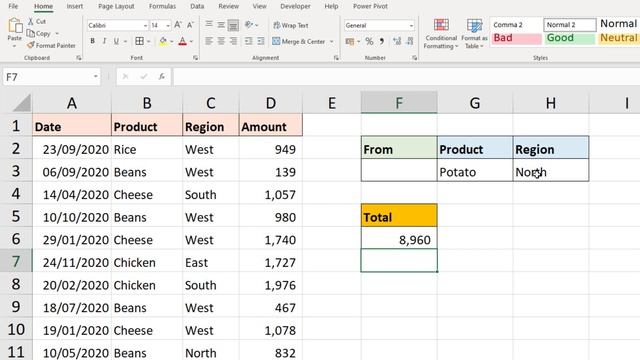The image size is (640, 360).
Task: Align text right
Action: point(233,41)
